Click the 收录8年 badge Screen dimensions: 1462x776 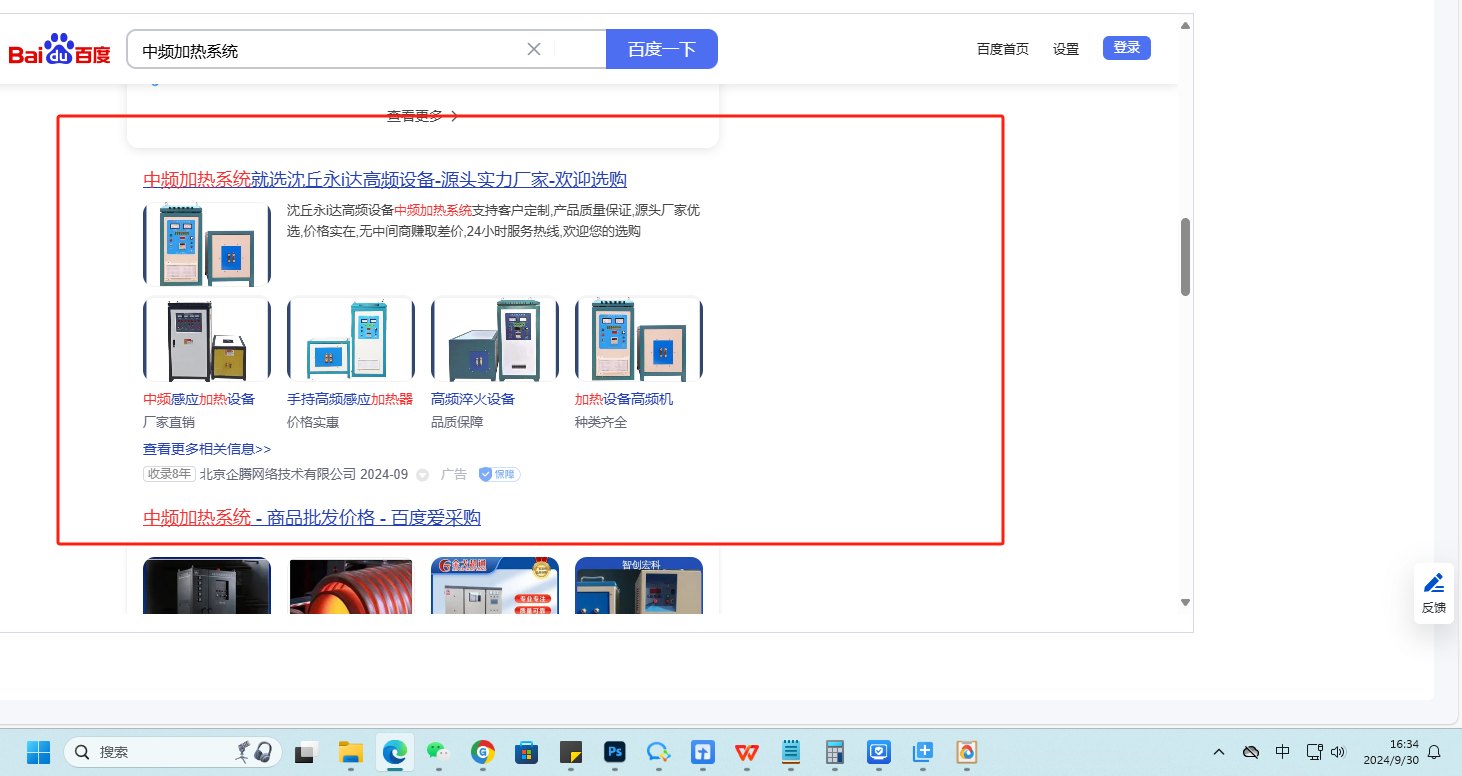pos(169,474)
